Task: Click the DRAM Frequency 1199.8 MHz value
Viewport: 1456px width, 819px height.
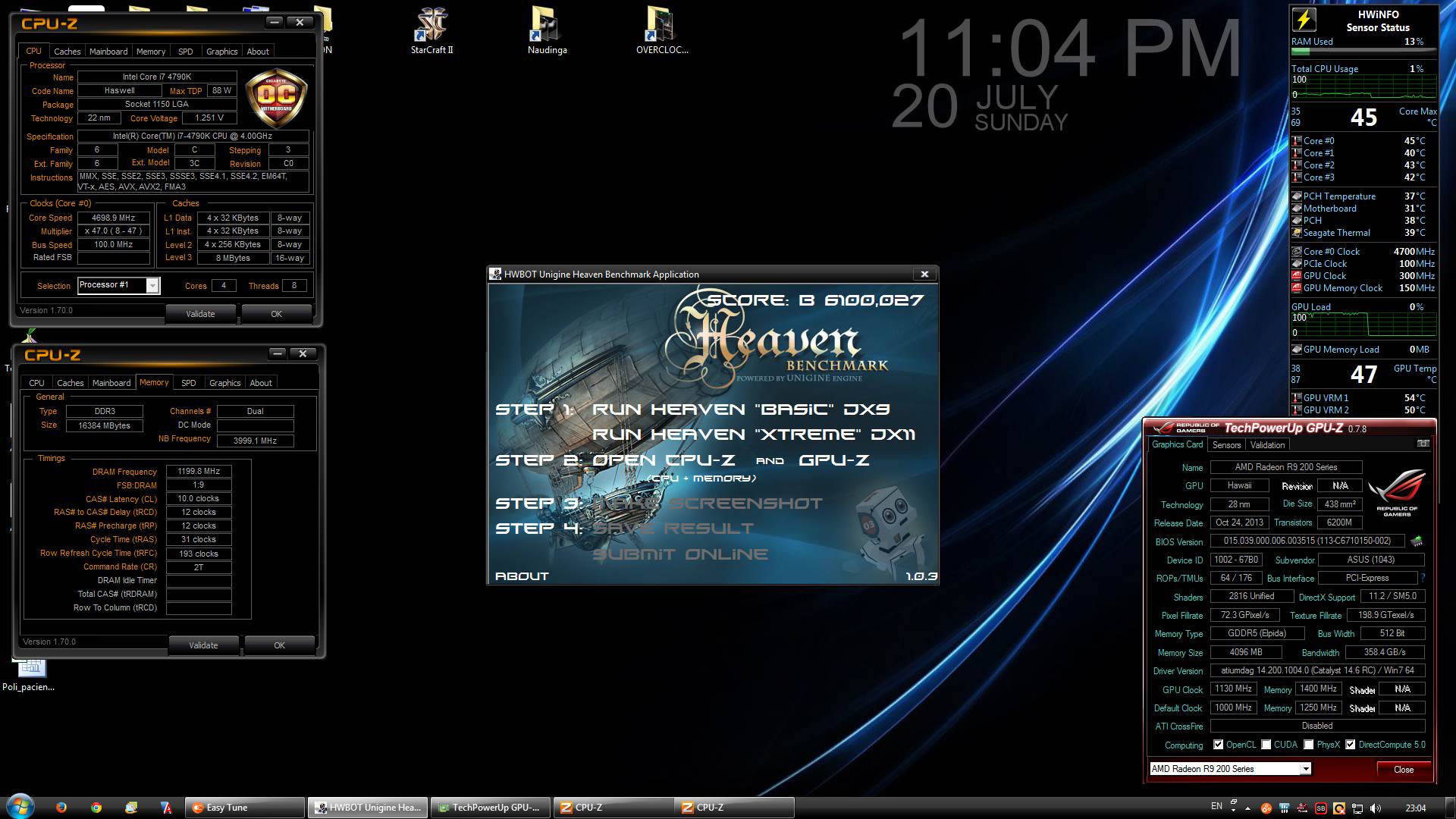Action: coord(199,472)
